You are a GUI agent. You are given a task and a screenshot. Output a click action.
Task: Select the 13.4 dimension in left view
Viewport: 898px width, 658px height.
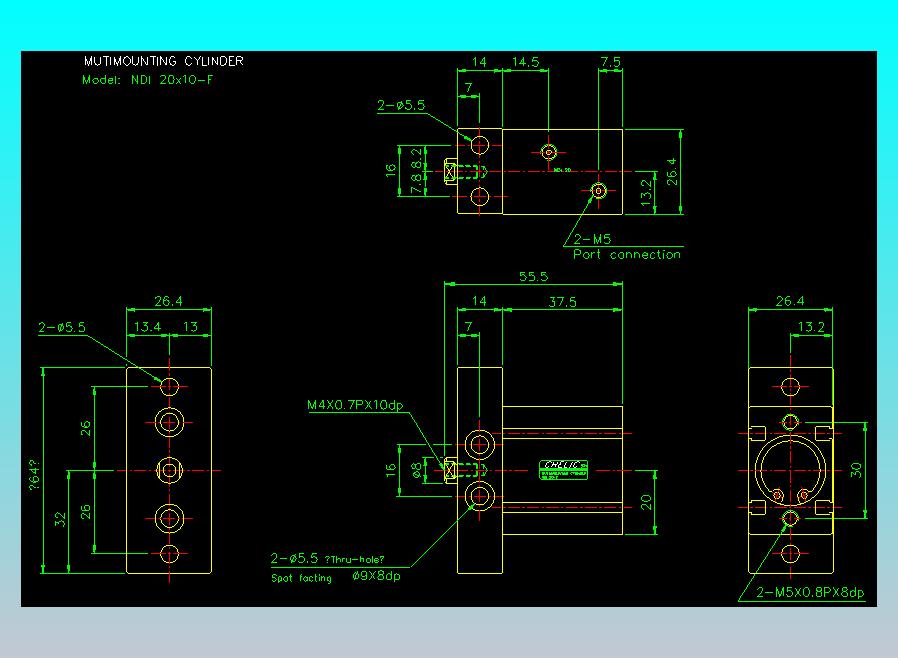(148, 327)
